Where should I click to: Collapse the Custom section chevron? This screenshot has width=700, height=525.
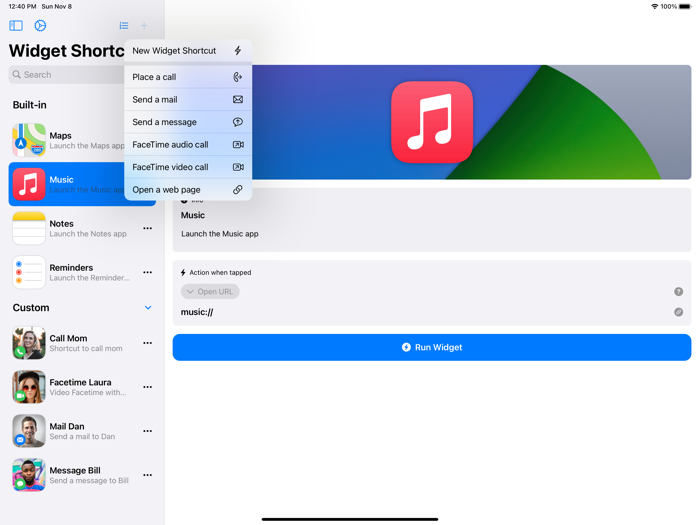[148, 308]
